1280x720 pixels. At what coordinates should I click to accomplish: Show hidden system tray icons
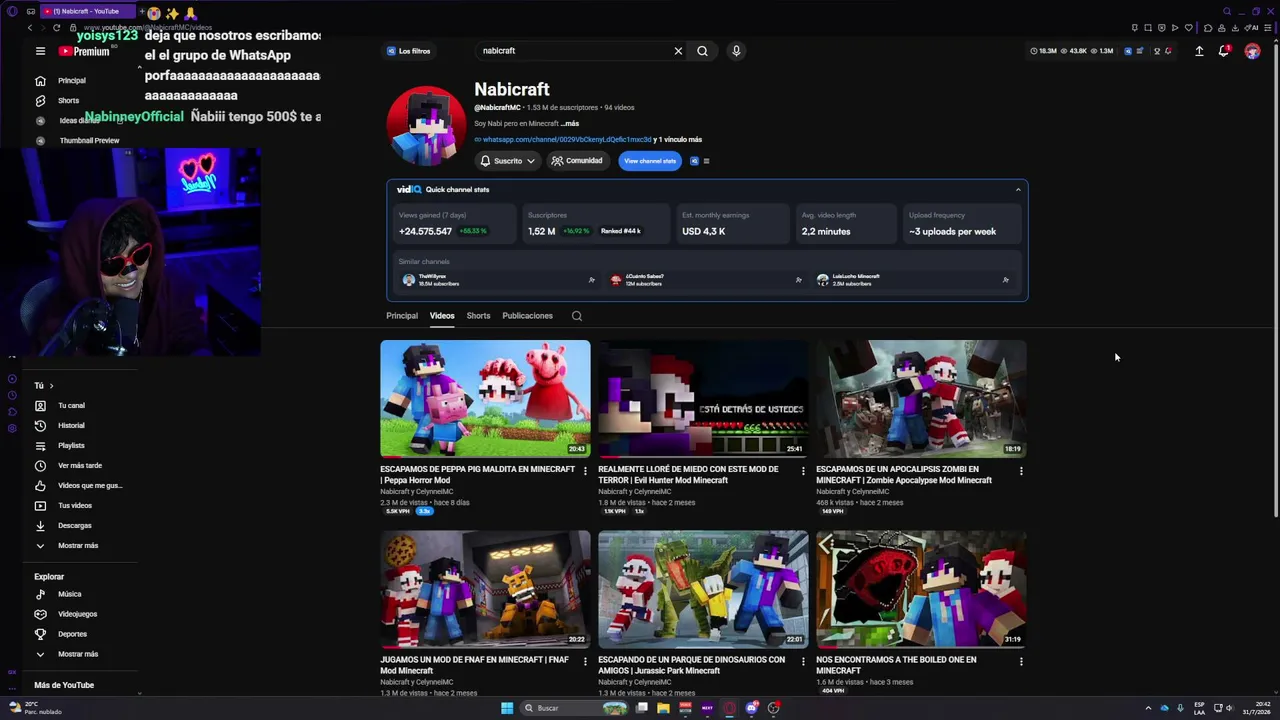(1148, 708)
